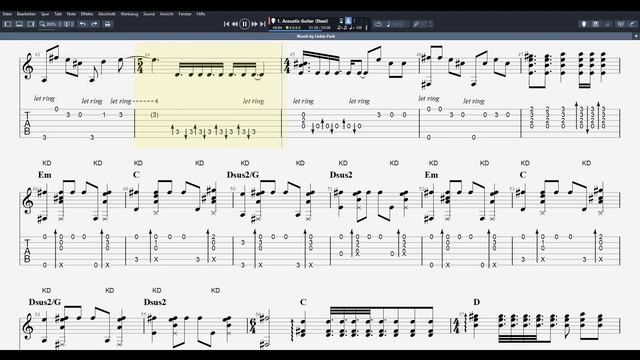
Task: Open the Takt menu
Action: [x=58, y=14]
